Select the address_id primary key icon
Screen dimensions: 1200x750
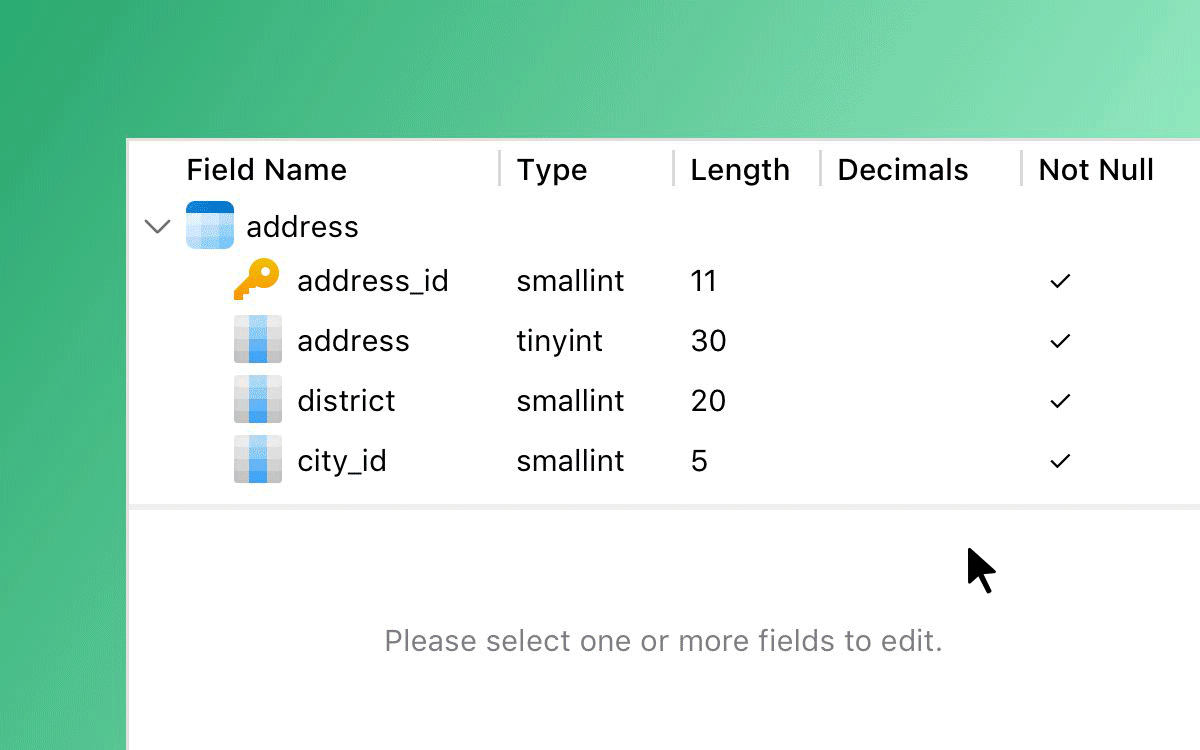pos(257,280)
